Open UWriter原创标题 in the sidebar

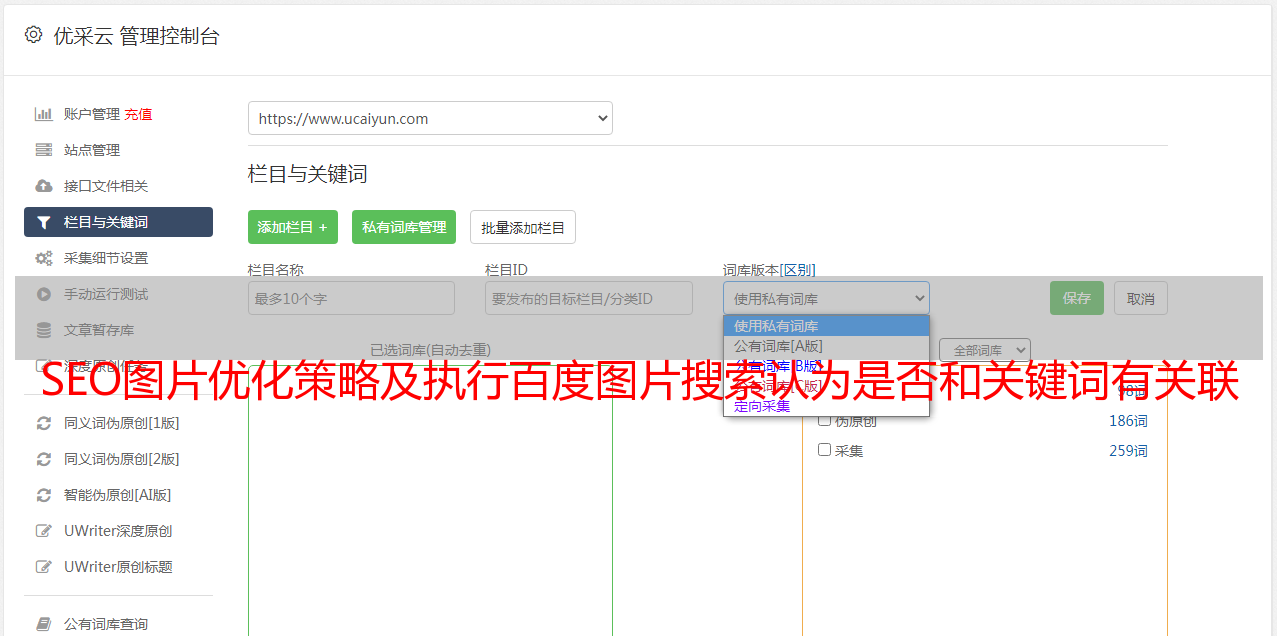pyautogui.click(x=118, y=567)
